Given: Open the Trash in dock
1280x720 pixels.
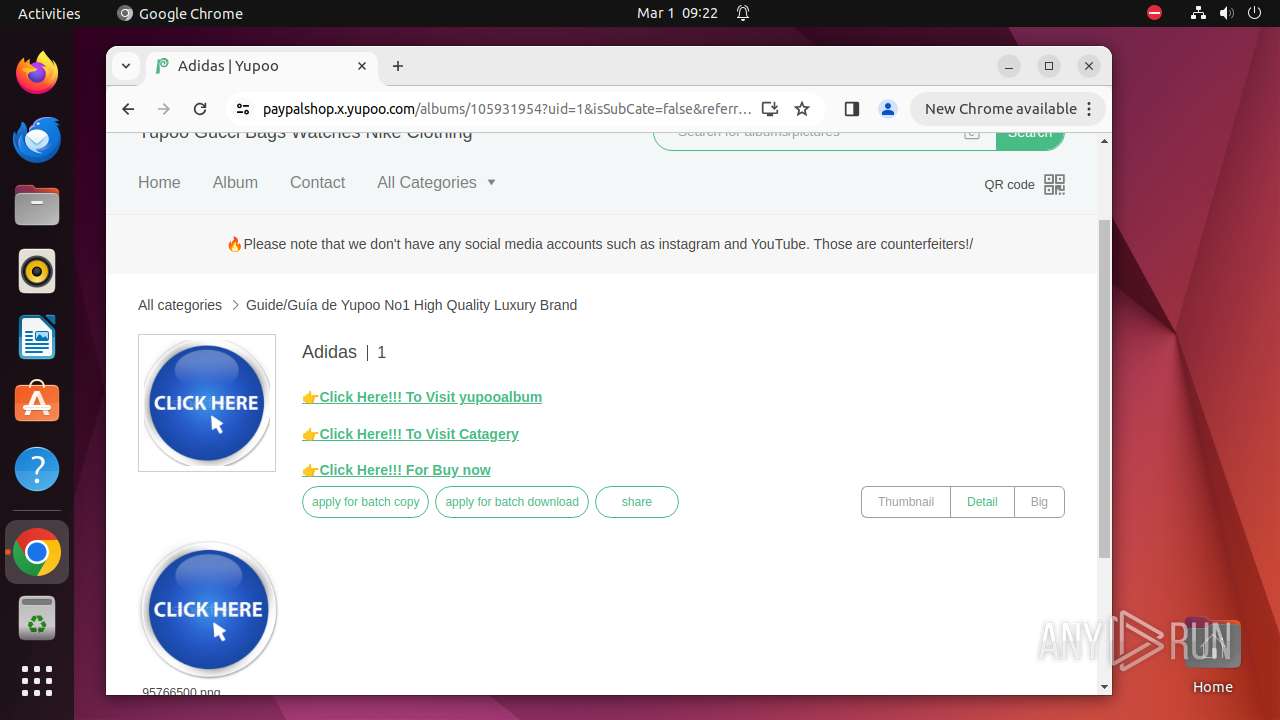Looking at the screenshot, I should point(37,619).
